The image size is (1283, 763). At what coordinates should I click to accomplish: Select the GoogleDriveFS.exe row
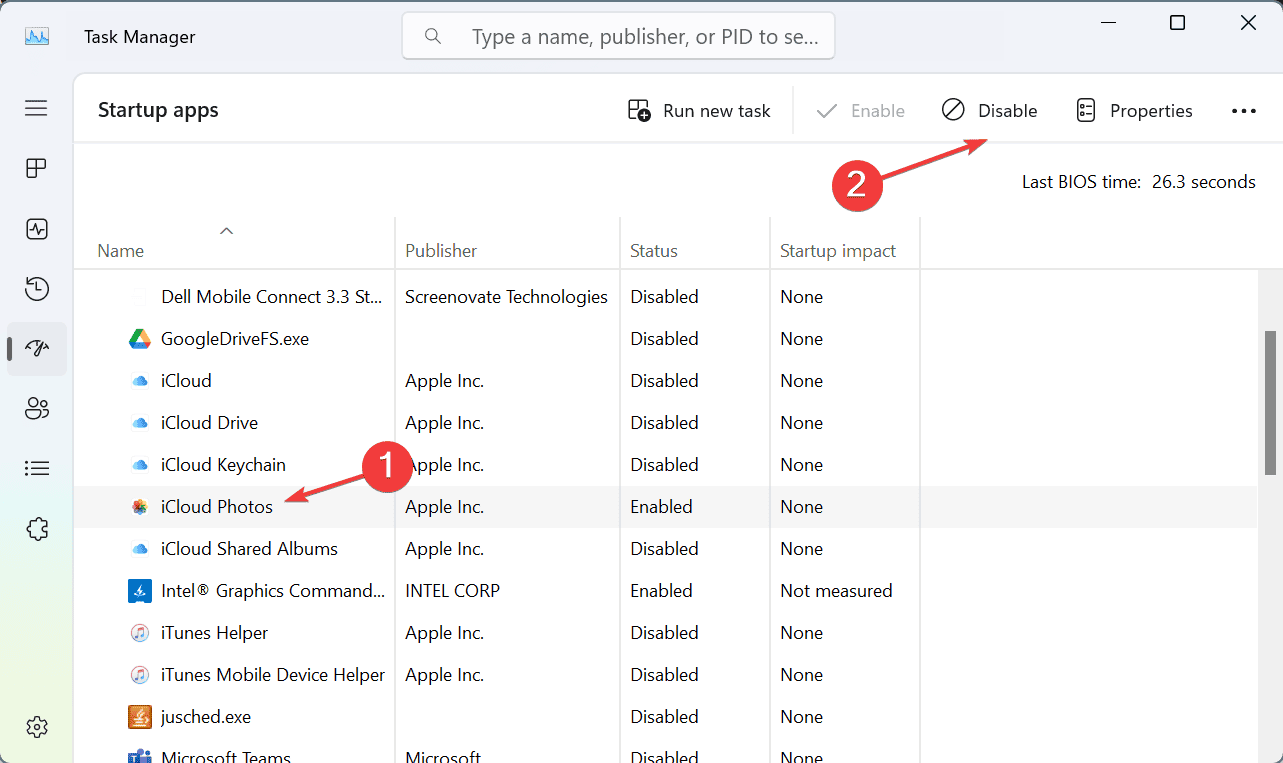(235, 339)
